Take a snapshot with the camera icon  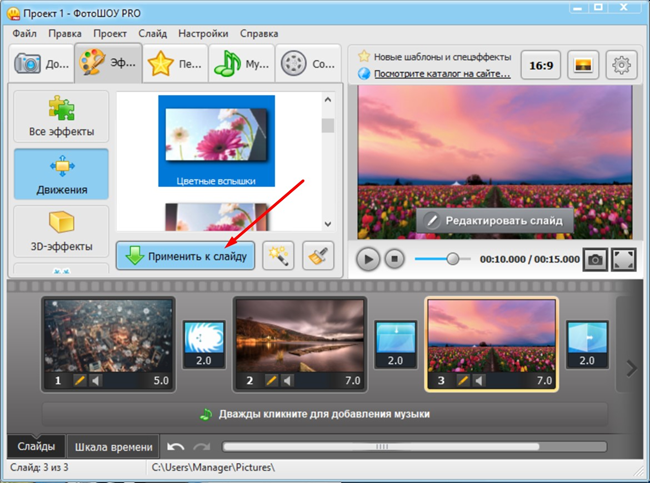(595, 259)
